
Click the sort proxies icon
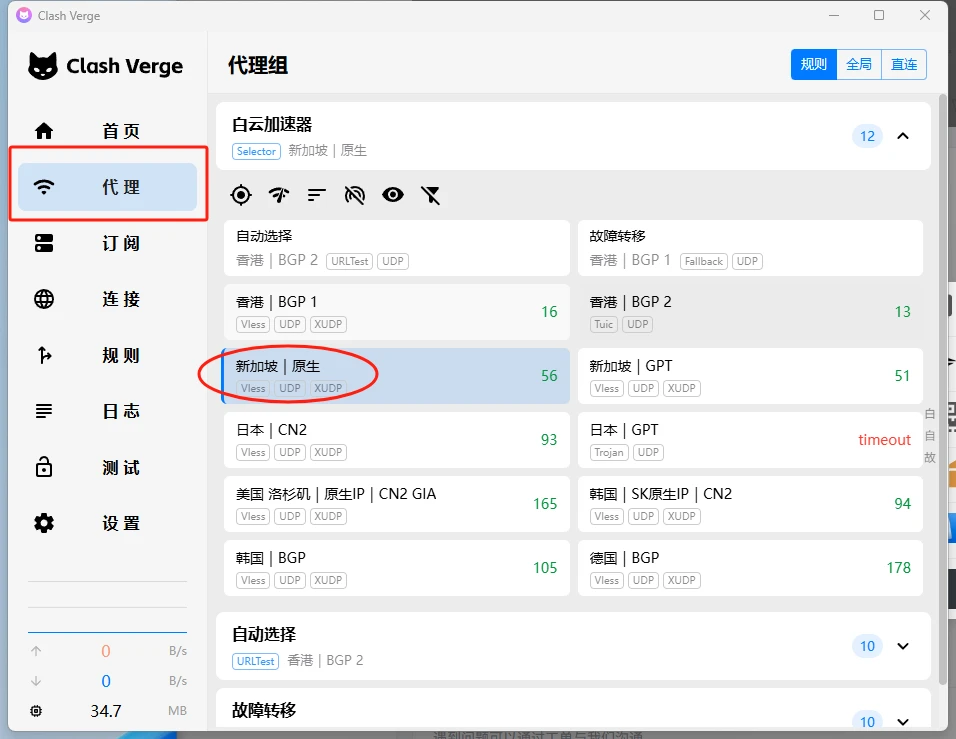317,195
